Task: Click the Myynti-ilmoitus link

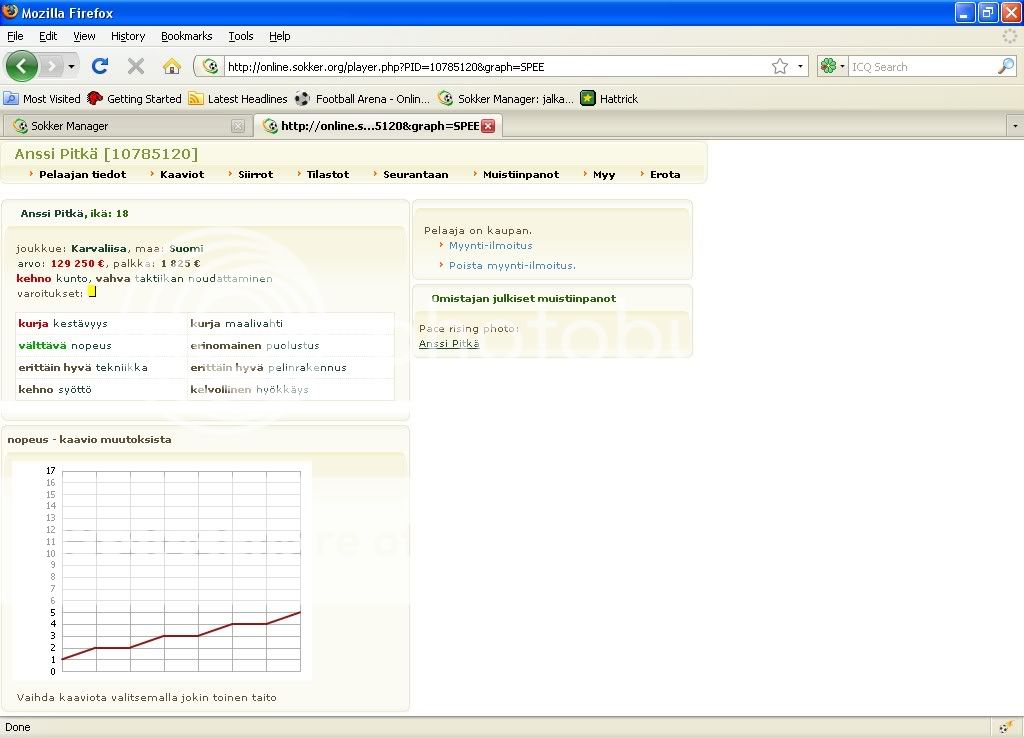Action: point(490,245)
